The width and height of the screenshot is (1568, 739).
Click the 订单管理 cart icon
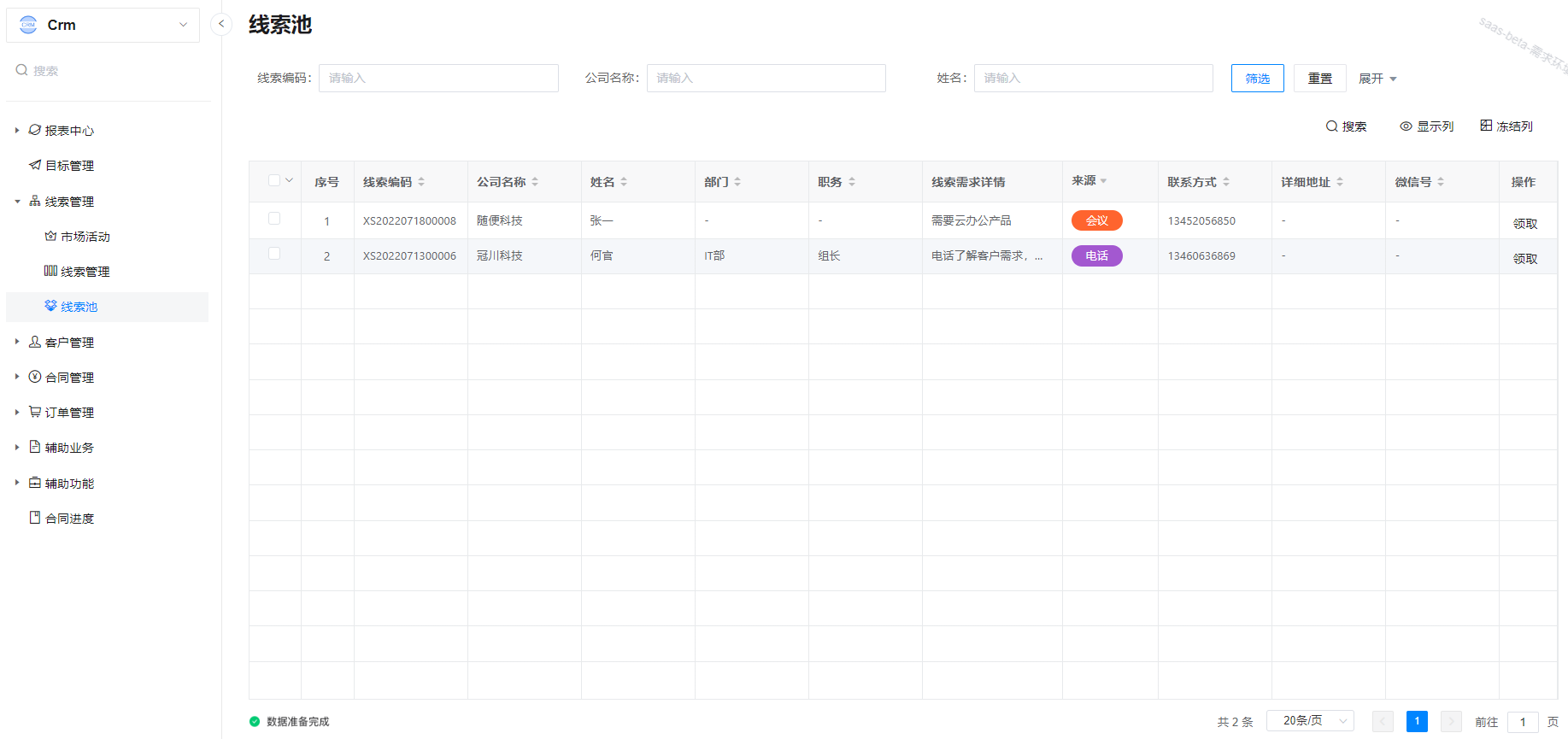35,412
